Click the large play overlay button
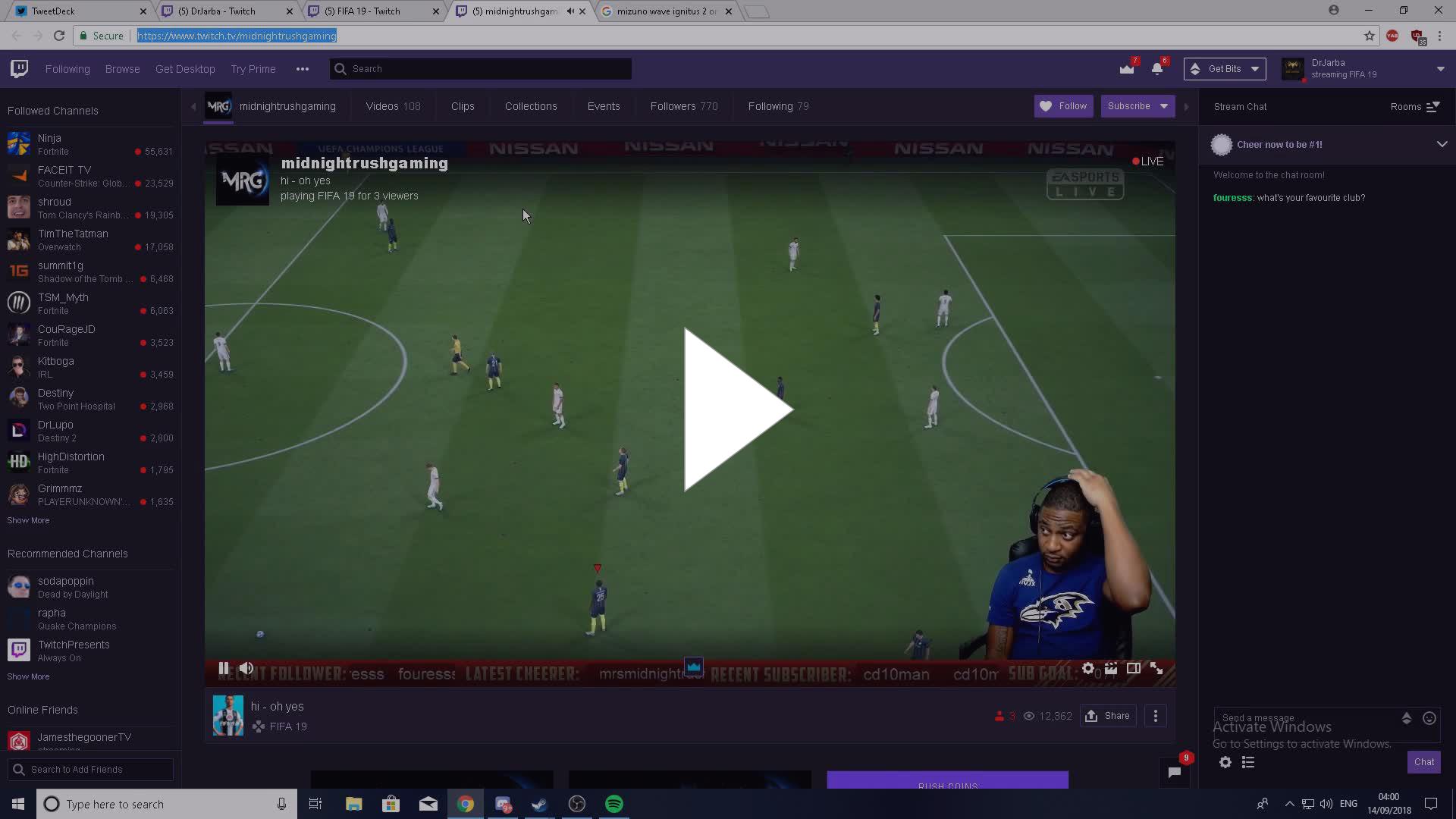1456x819 pixels. pyautogui.click(x=737, y=409)
